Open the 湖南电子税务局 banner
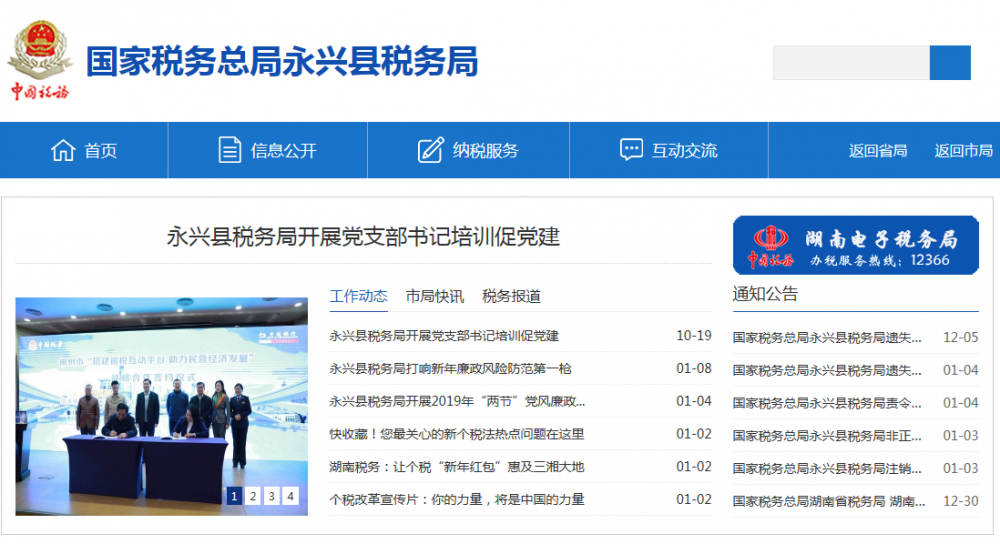Viewport: 1000px width, 544px height. pos(855,245)
